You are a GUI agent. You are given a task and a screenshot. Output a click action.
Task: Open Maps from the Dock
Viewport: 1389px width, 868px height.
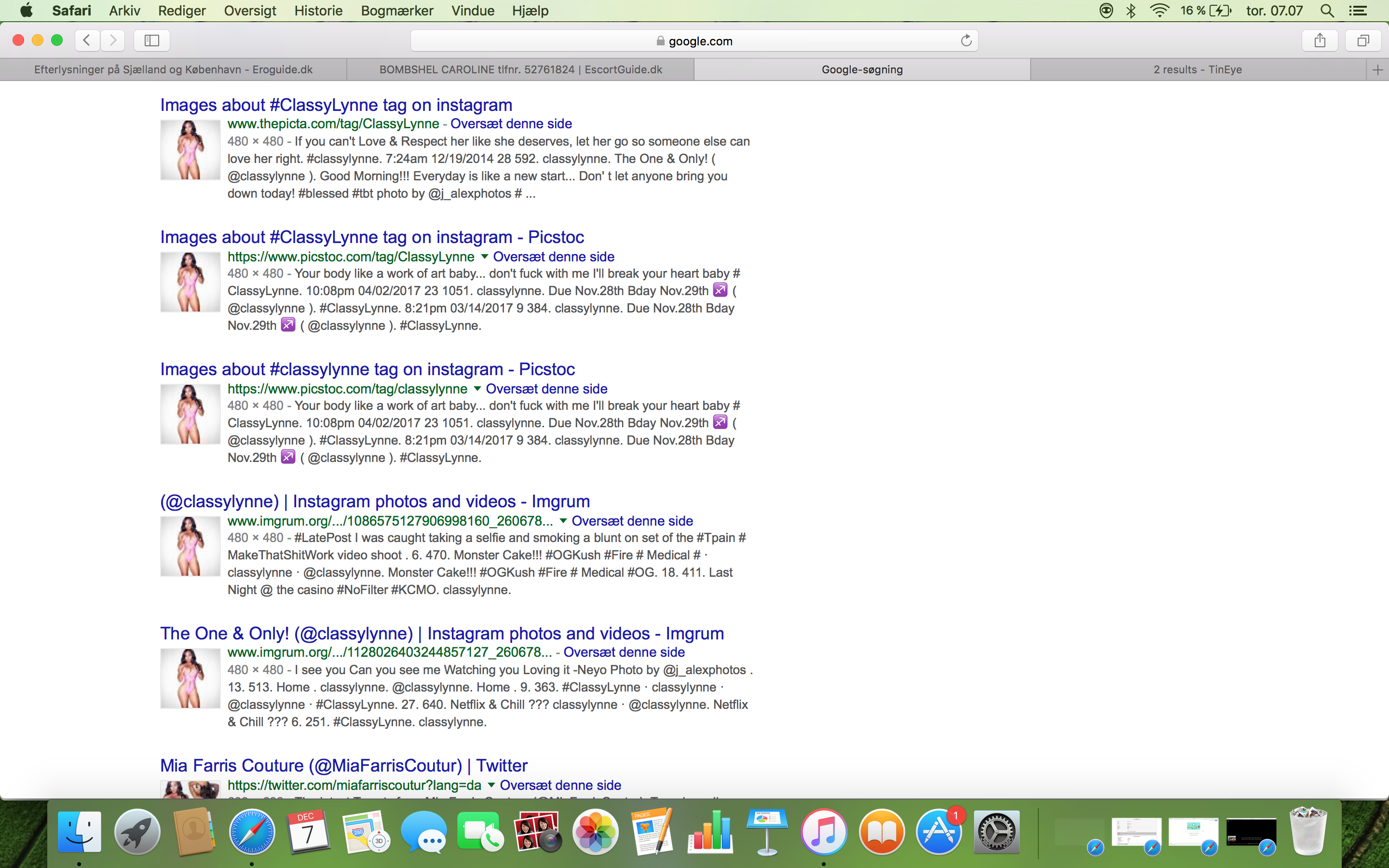tap(366, 831)
